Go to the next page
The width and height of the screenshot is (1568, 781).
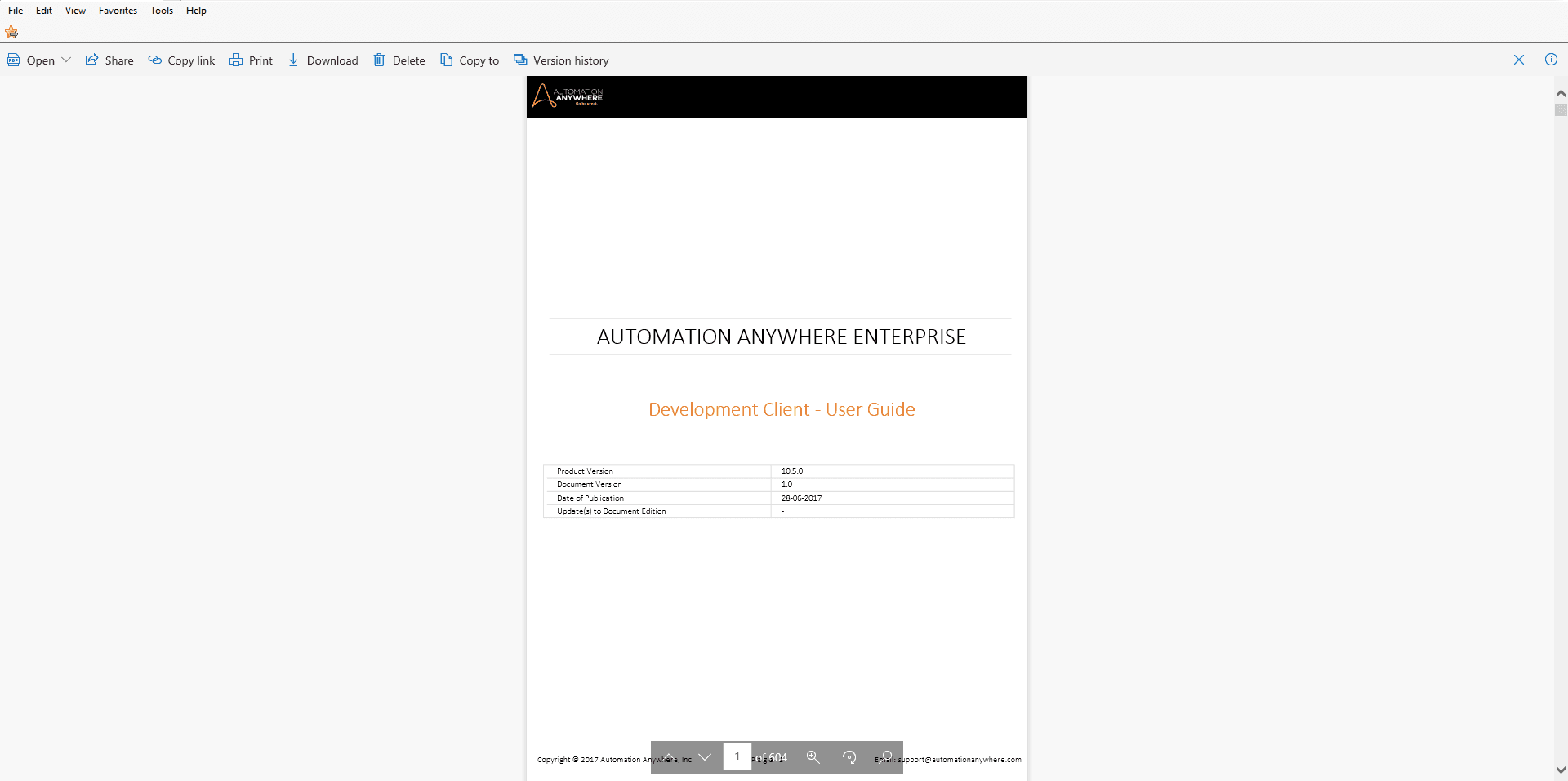click(x=705, y=757)
